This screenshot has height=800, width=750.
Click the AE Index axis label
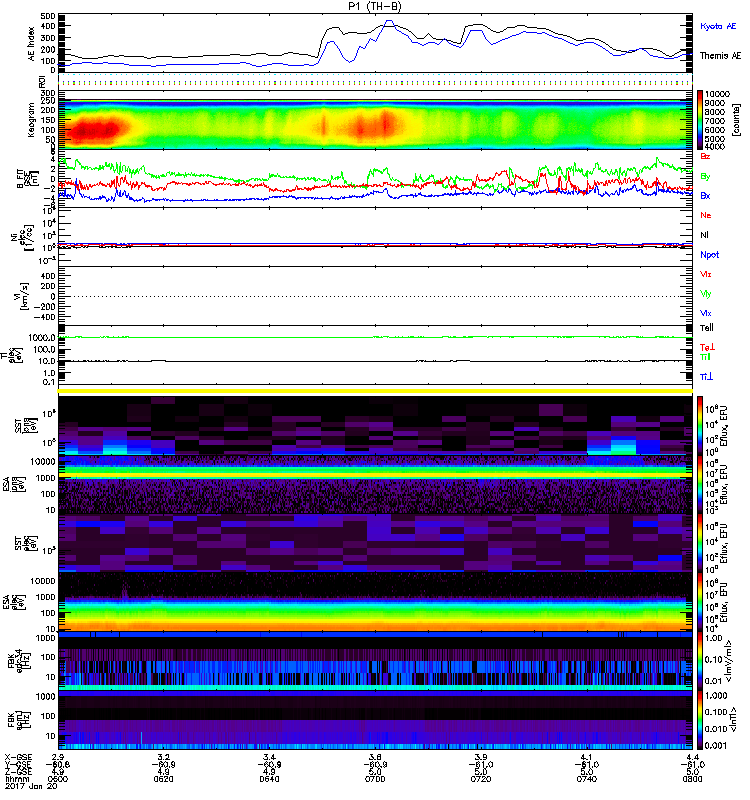pyautogui.click(x=32, y=44)
